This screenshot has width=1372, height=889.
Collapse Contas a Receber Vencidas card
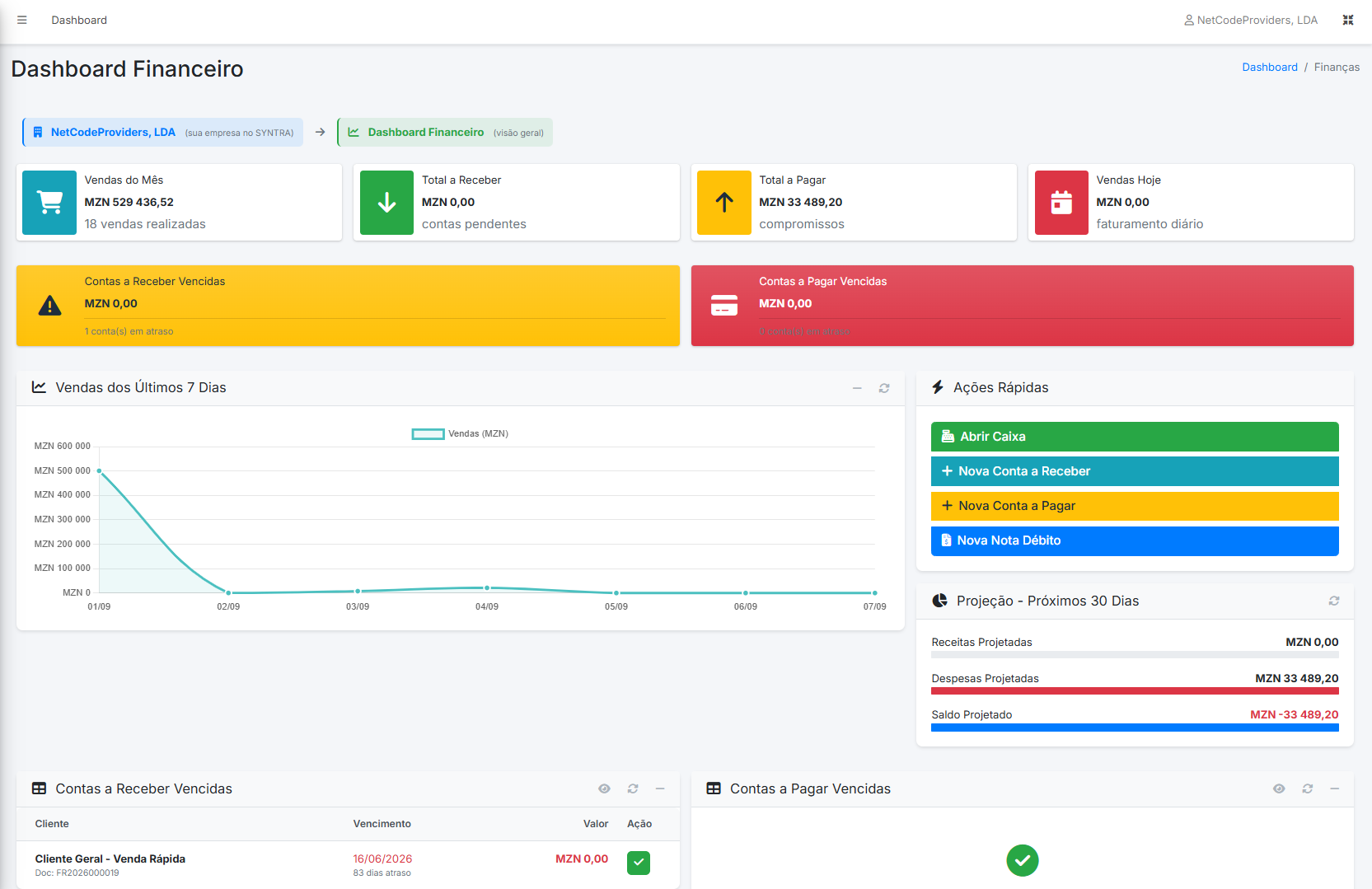(660, 789)
